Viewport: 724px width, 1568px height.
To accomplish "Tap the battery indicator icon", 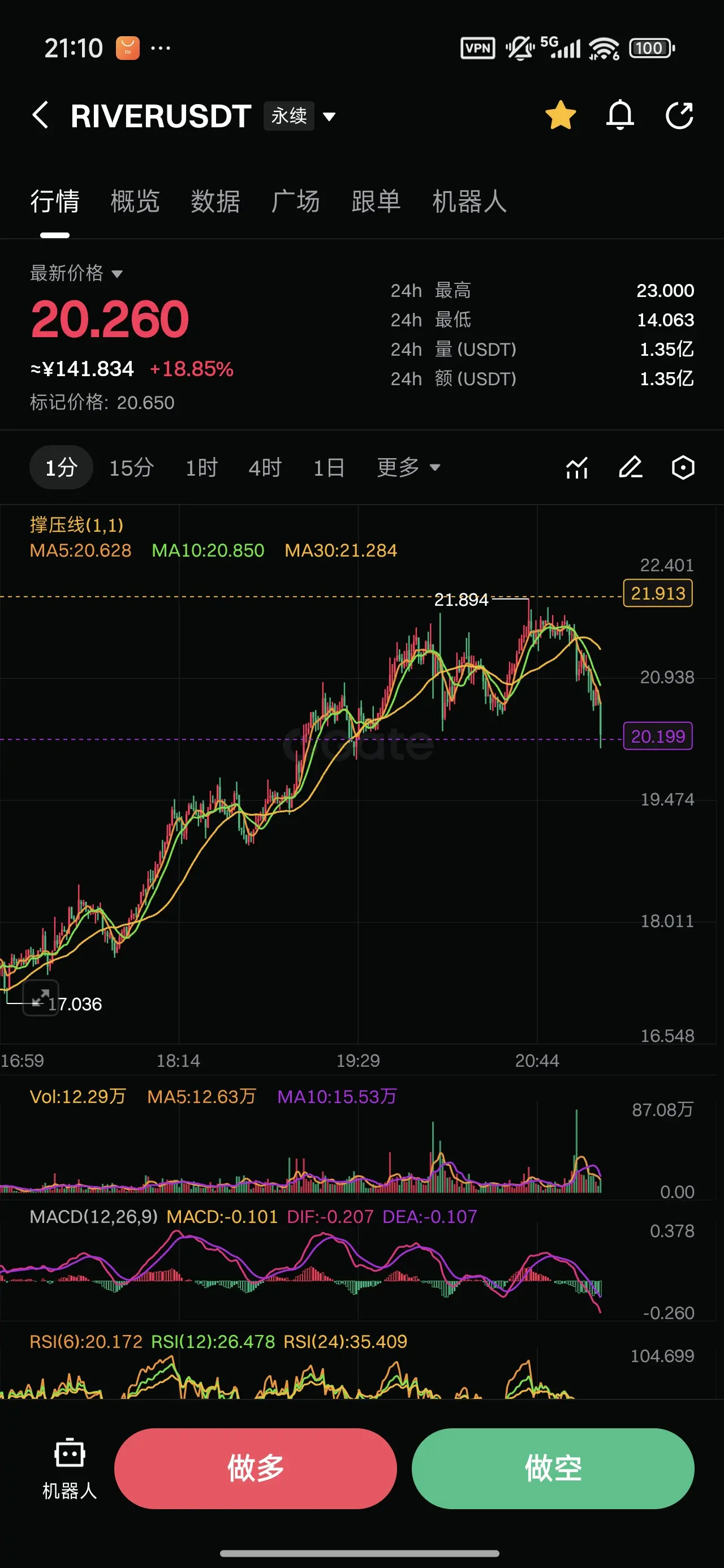I will point(652,48).
